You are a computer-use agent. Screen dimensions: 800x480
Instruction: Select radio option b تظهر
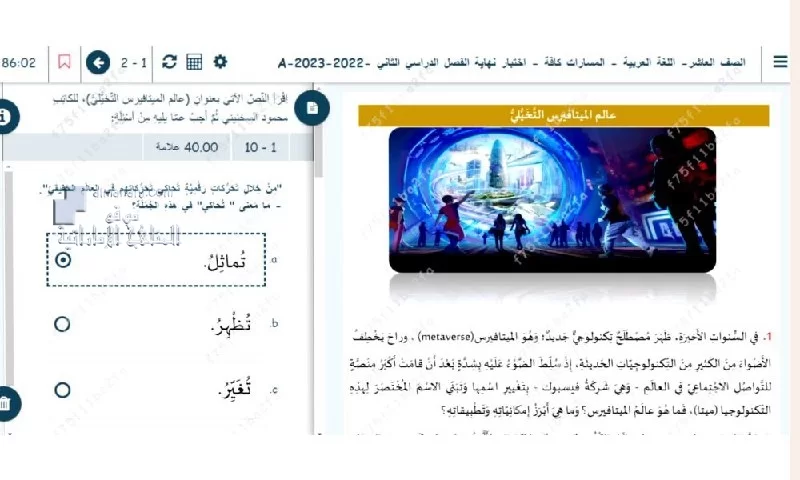pyautogui.click(x=62, y=324)
